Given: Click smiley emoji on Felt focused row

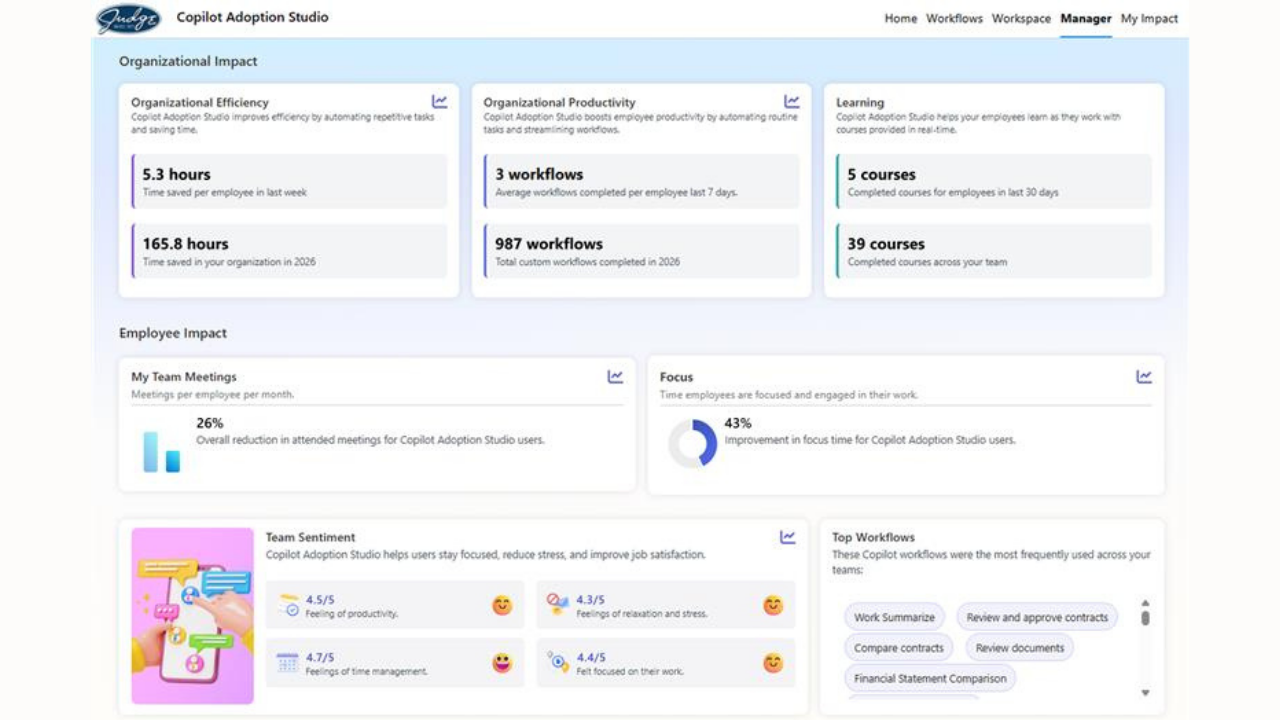Looking at the screenshot, I should (x=773, y=663).
